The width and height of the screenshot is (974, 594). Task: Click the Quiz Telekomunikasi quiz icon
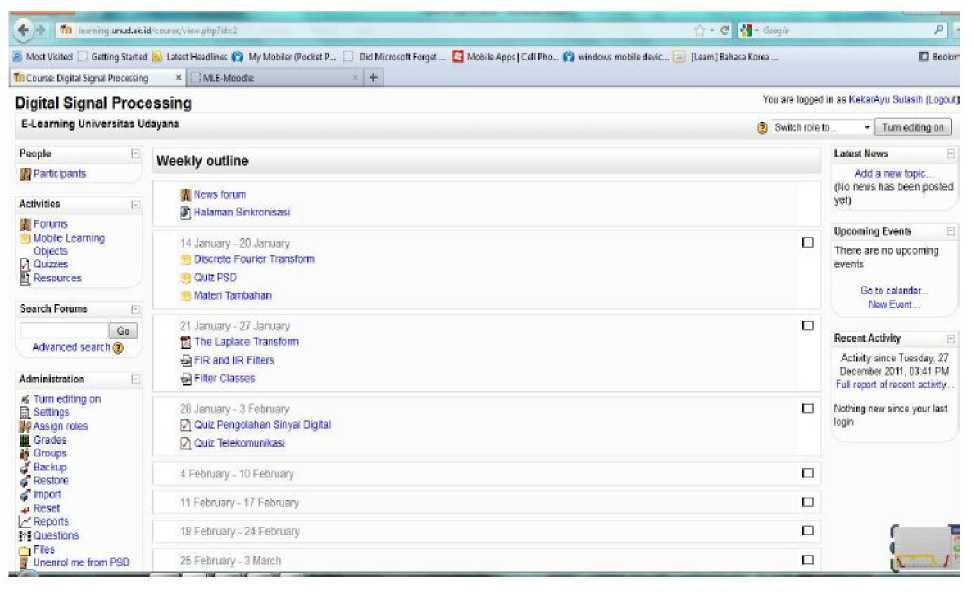(185, 443)
